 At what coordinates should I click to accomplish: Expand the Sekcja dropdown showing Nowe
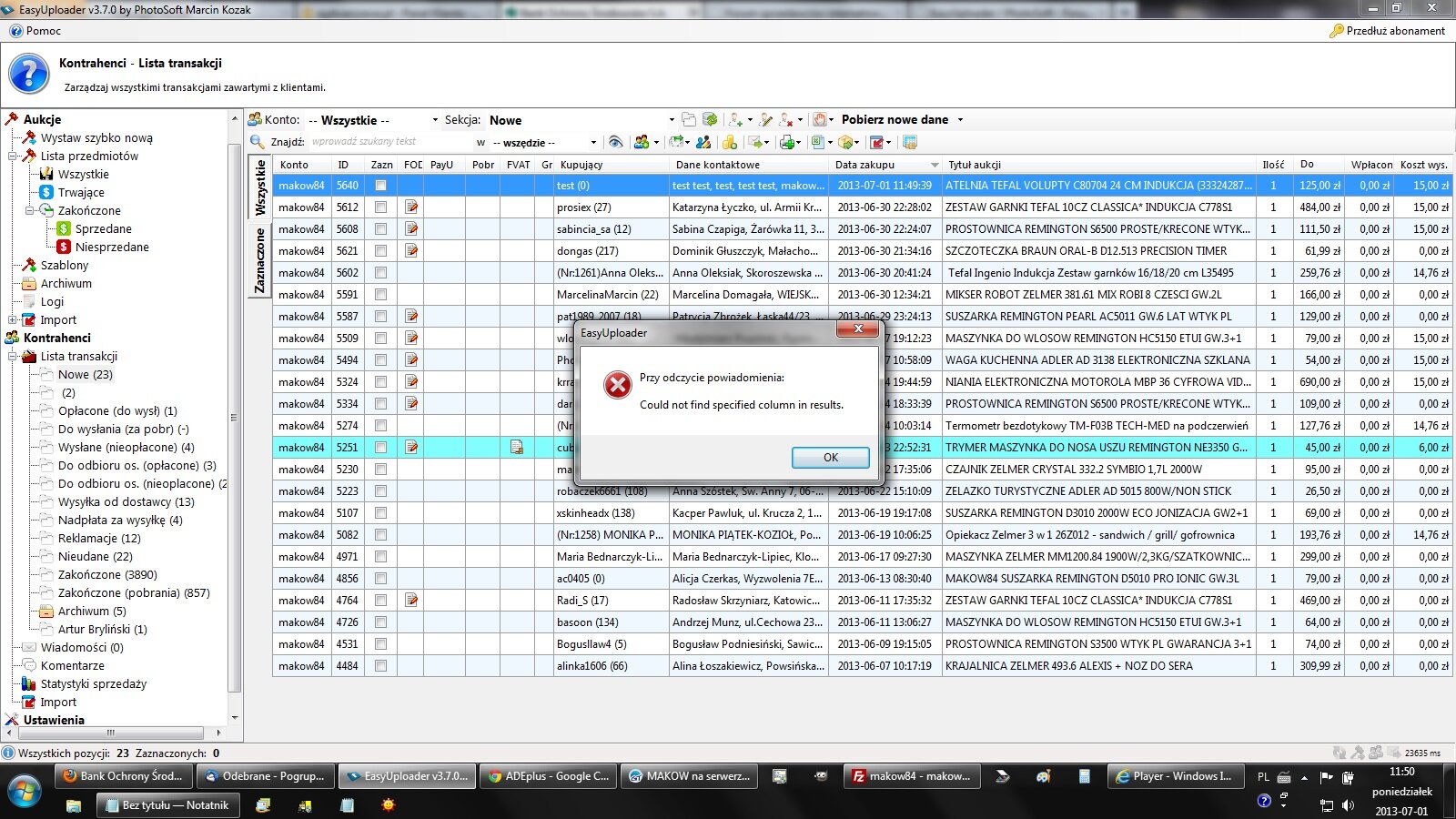[672, 120]
